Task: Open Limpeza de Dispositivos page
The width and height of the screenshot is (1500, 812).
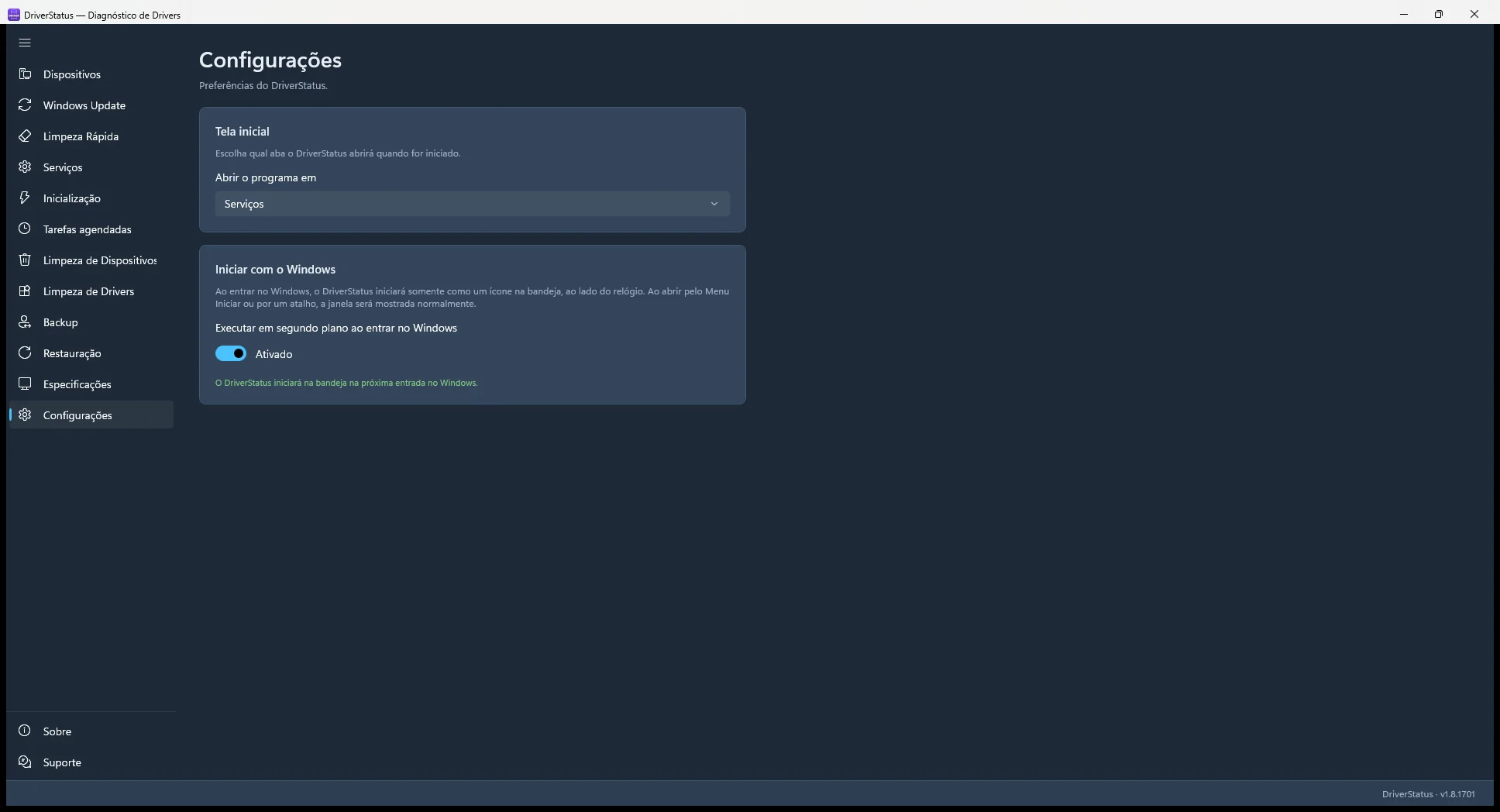Action: click(91, 260)
